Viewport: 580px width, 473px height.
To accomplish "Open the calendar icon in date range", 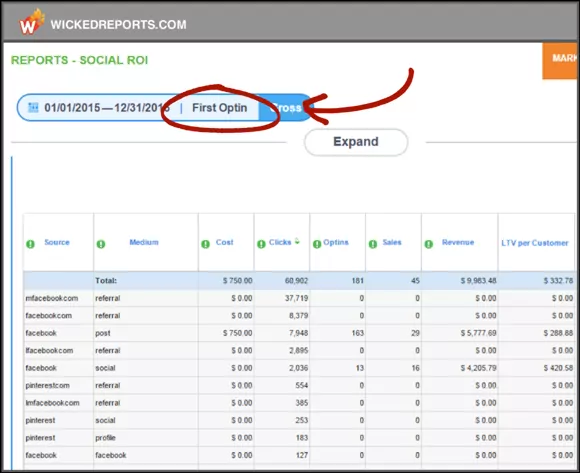I will tap(33, 108).
